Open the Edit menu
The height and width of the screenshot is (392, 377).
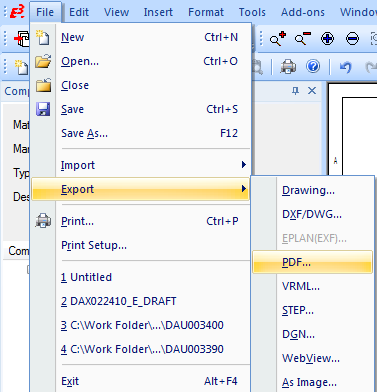pyautogui.click(x=79, y=12)
